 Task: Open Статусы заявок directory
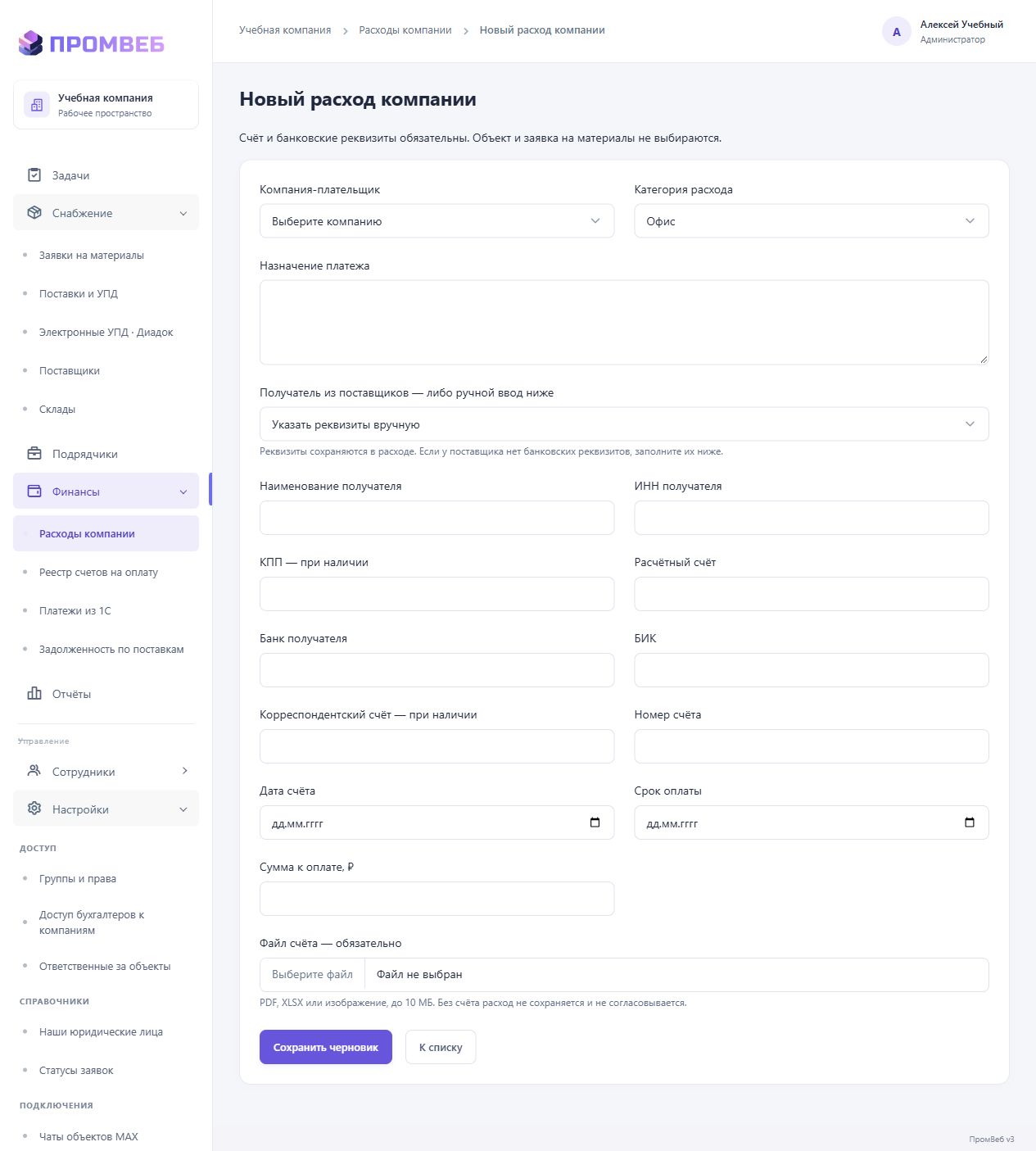pyautogui.click(x=76, y=1071)
